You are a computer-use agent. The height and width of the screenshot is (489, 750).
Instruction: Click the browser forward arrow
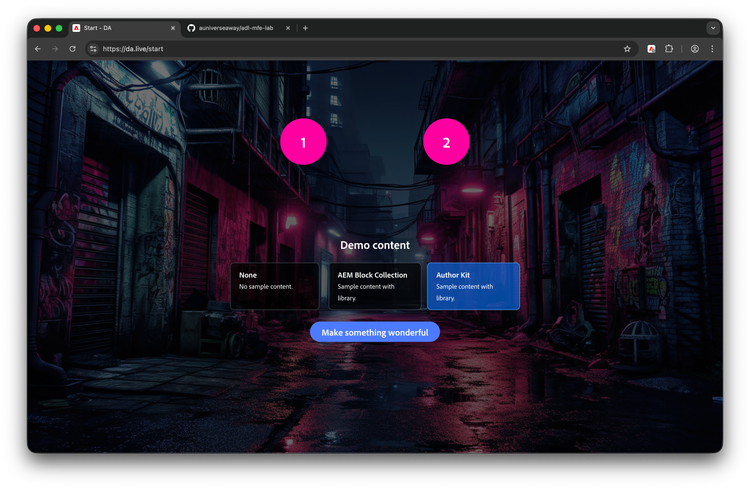(x=54, y=48)
